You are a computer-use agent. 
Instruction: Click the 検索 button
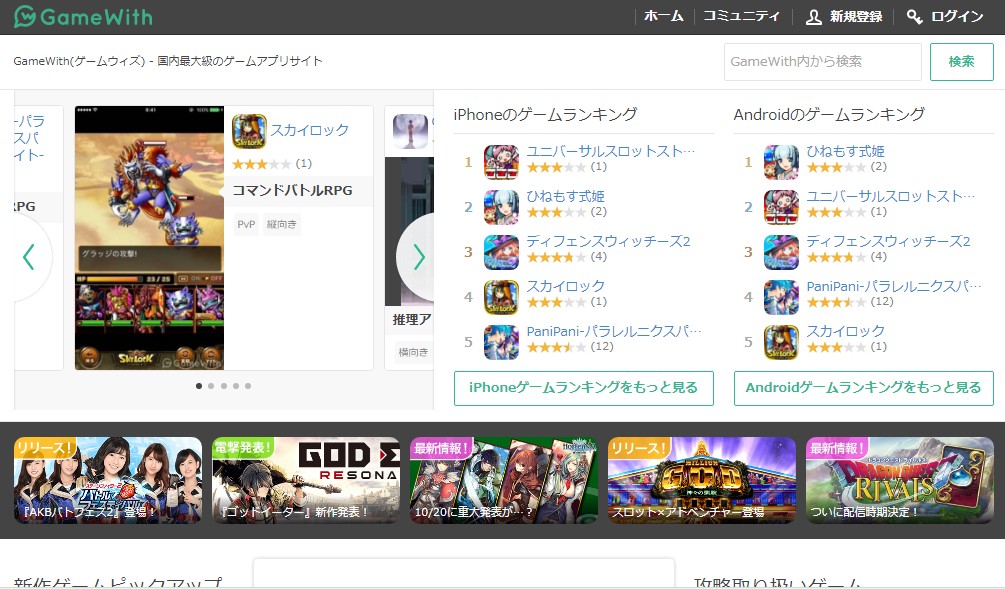point(961,62)
